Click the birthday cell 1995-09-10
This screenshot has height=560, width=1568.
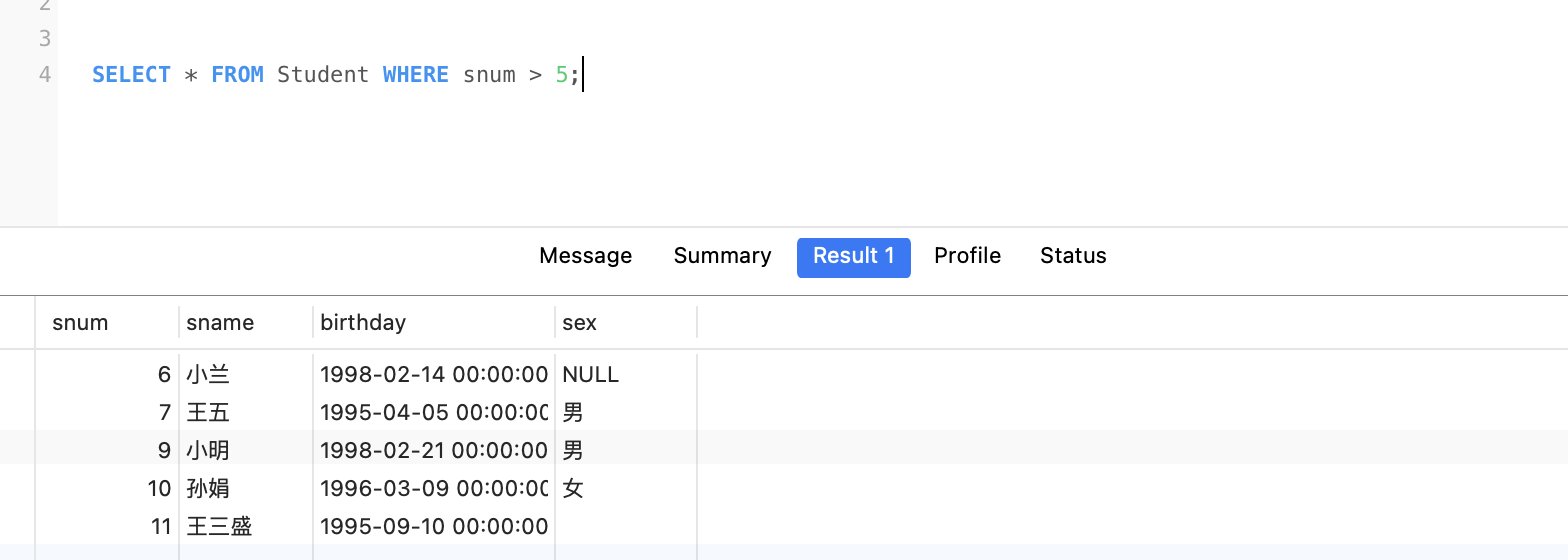pyautogui.click(x=433, y=527)
